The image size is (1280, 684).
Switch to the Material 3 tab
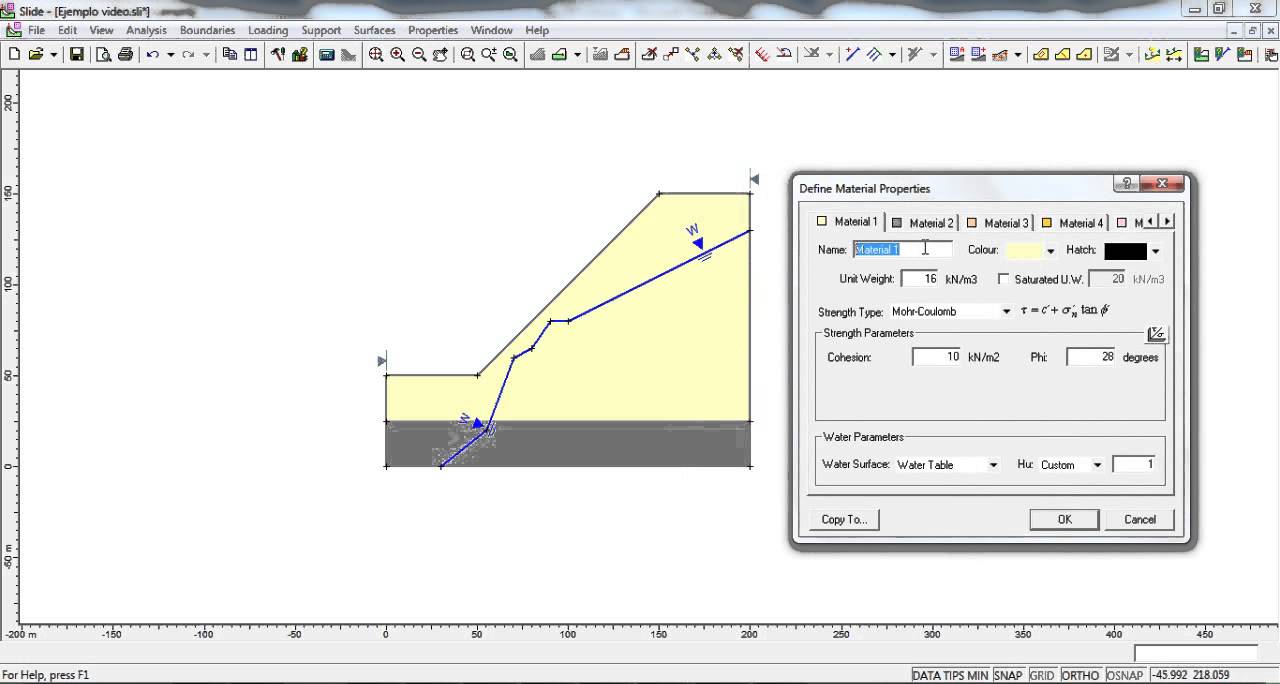click(x=998, y=223)
